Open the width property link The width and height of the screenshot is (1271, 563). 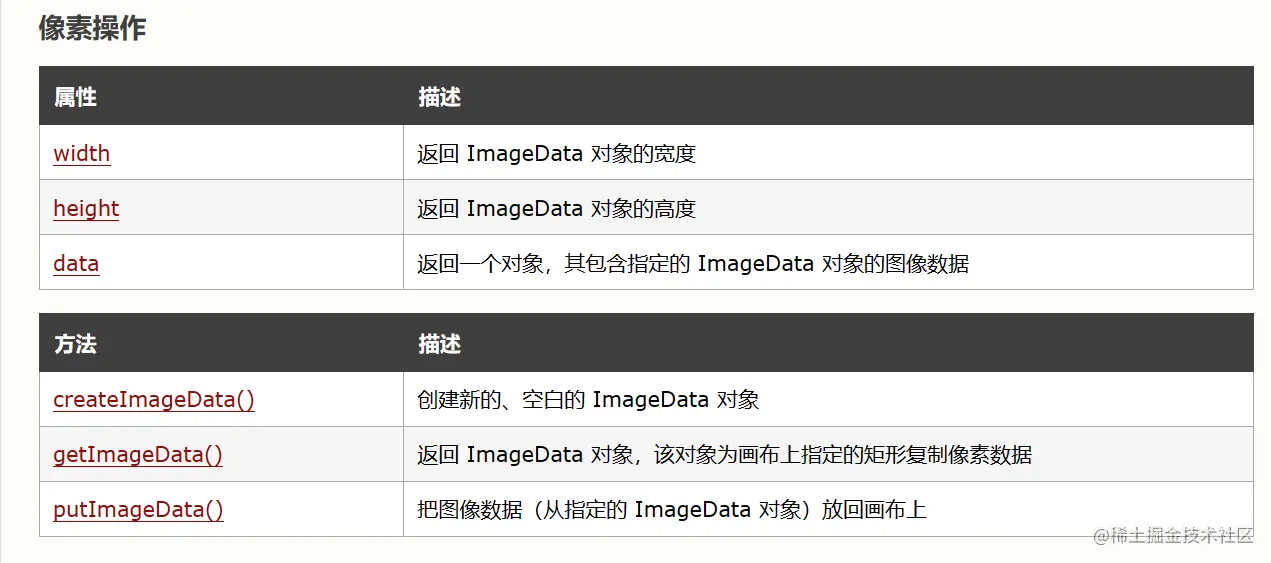click(x=81, y=153)
